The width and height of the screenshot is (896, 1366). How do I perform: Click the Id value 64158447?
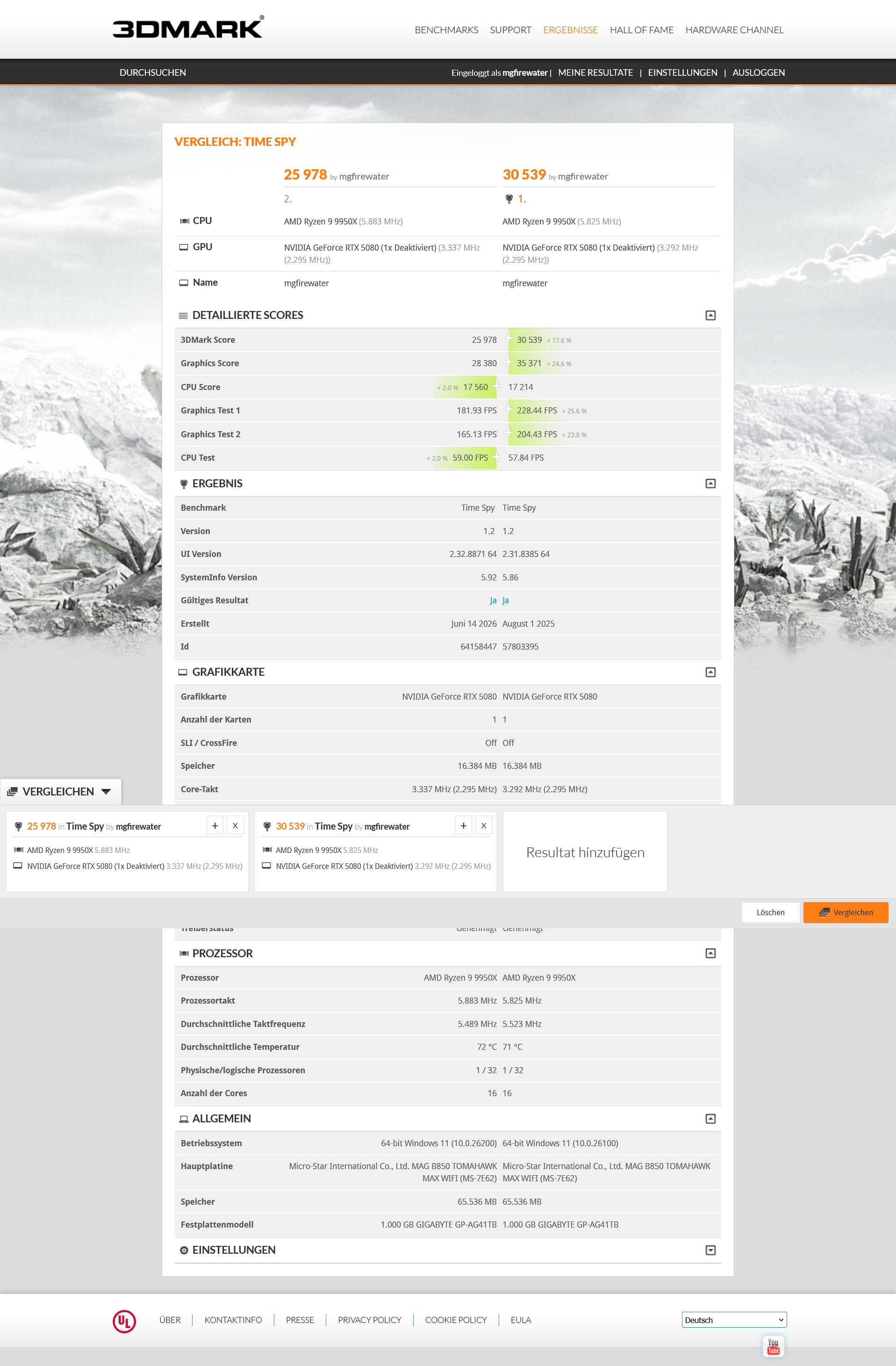click(479, 647)
